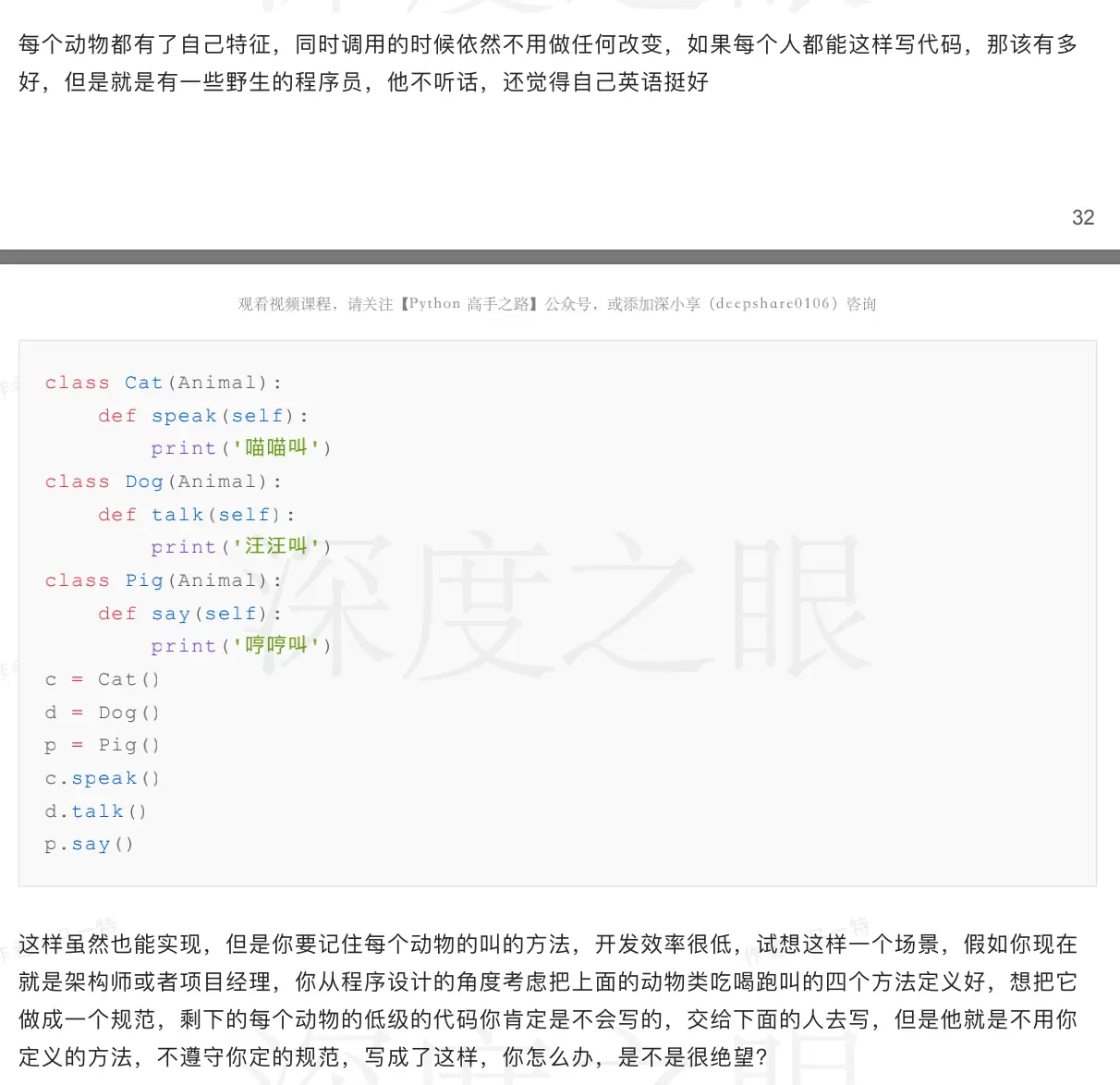Click the paragraph line starting 每个动物都有了自己特征
This screenshot has height=1085, width=1120.
(x=548, y=44)
